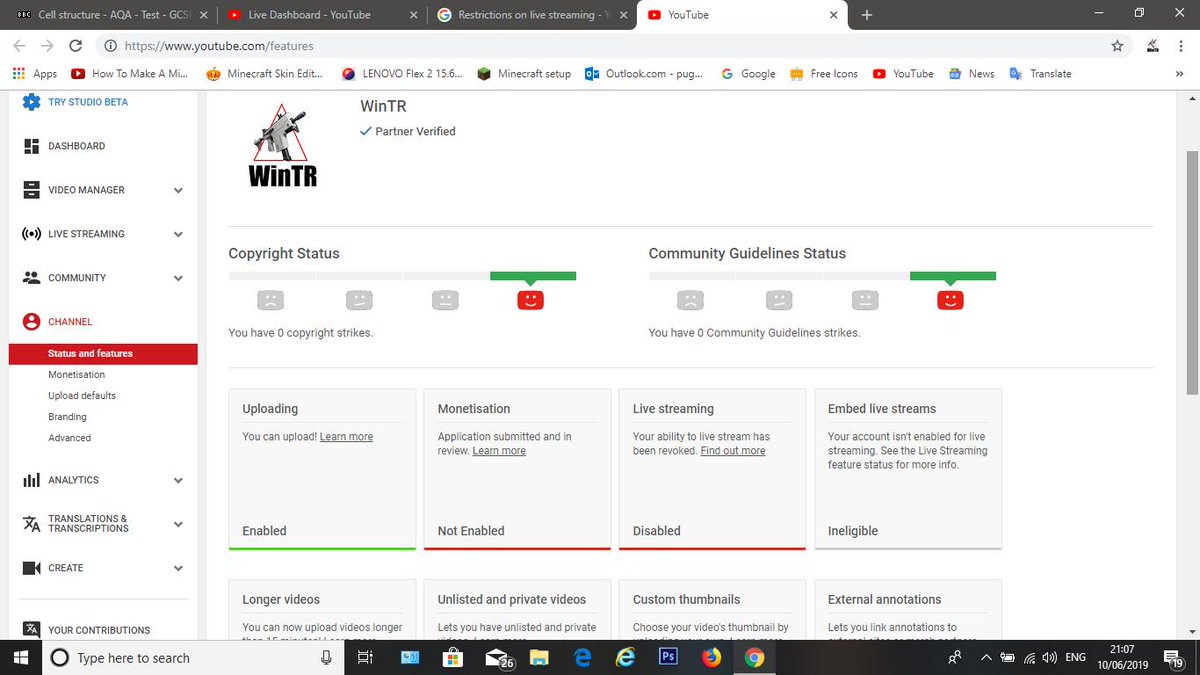Select Branding in the Channel menu
The image size is (1200, 675).
pyautogui.click(x=67, y=417)
